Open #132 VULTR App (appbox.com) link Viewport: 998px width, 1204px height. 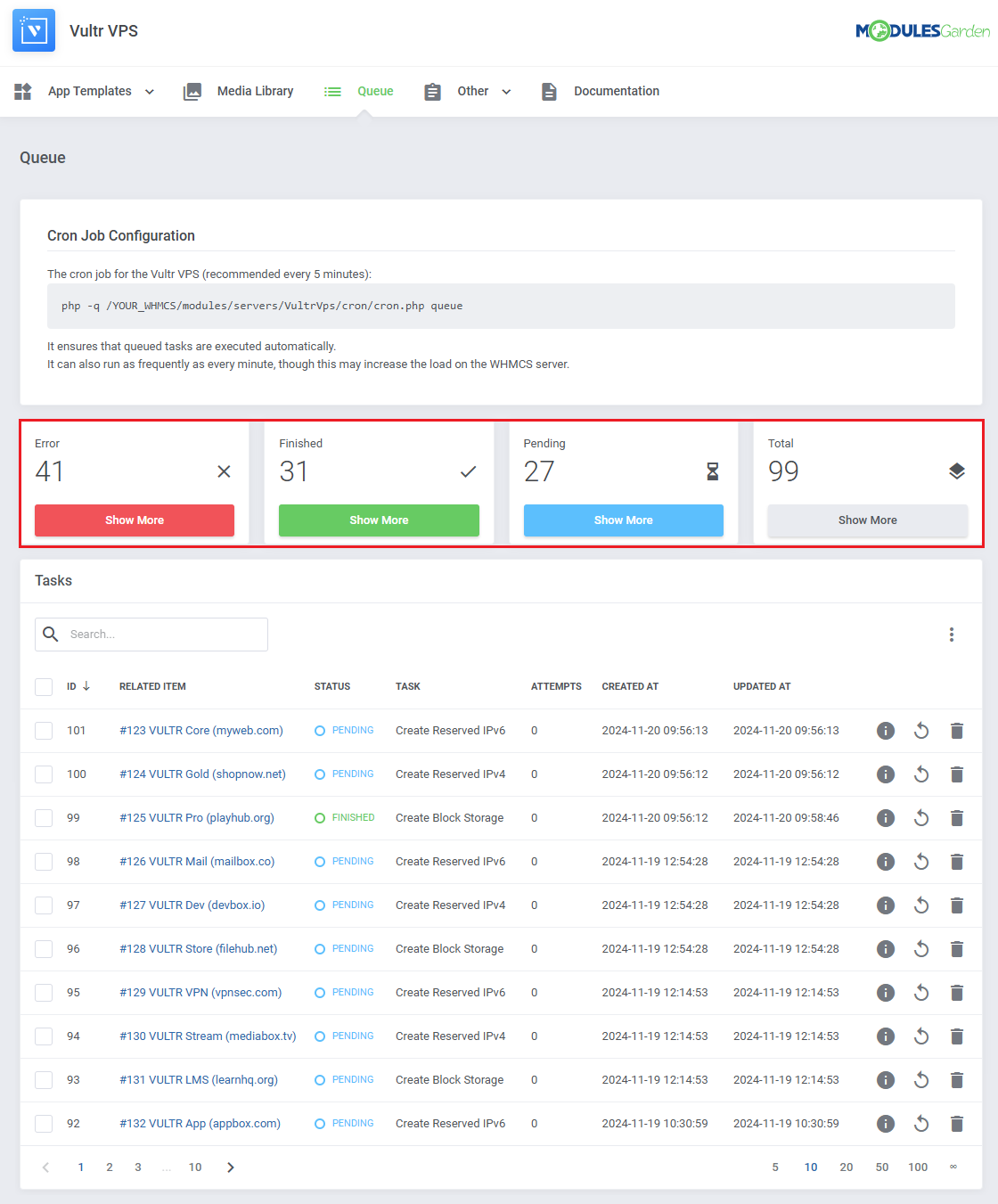click(x=200, y=1124)
